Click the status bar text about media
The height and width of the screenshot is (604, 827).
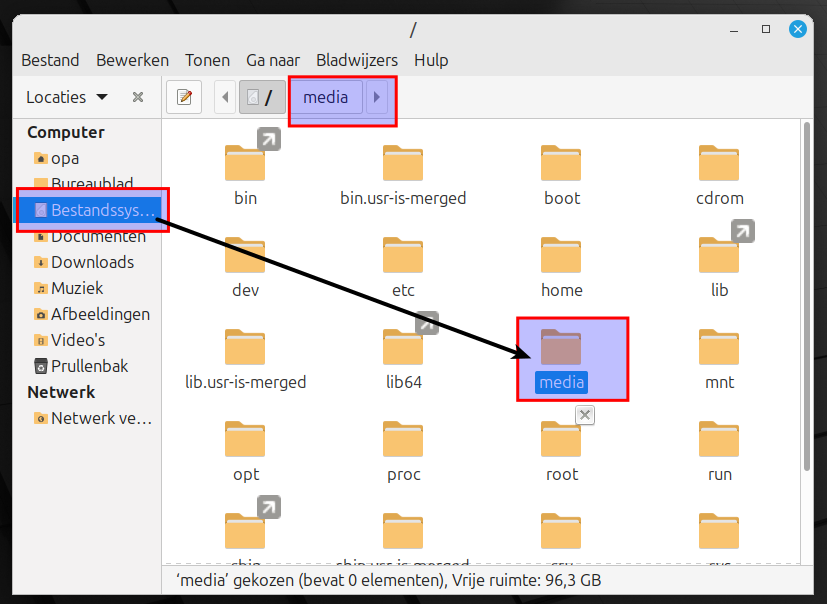(x=389, y=580)
